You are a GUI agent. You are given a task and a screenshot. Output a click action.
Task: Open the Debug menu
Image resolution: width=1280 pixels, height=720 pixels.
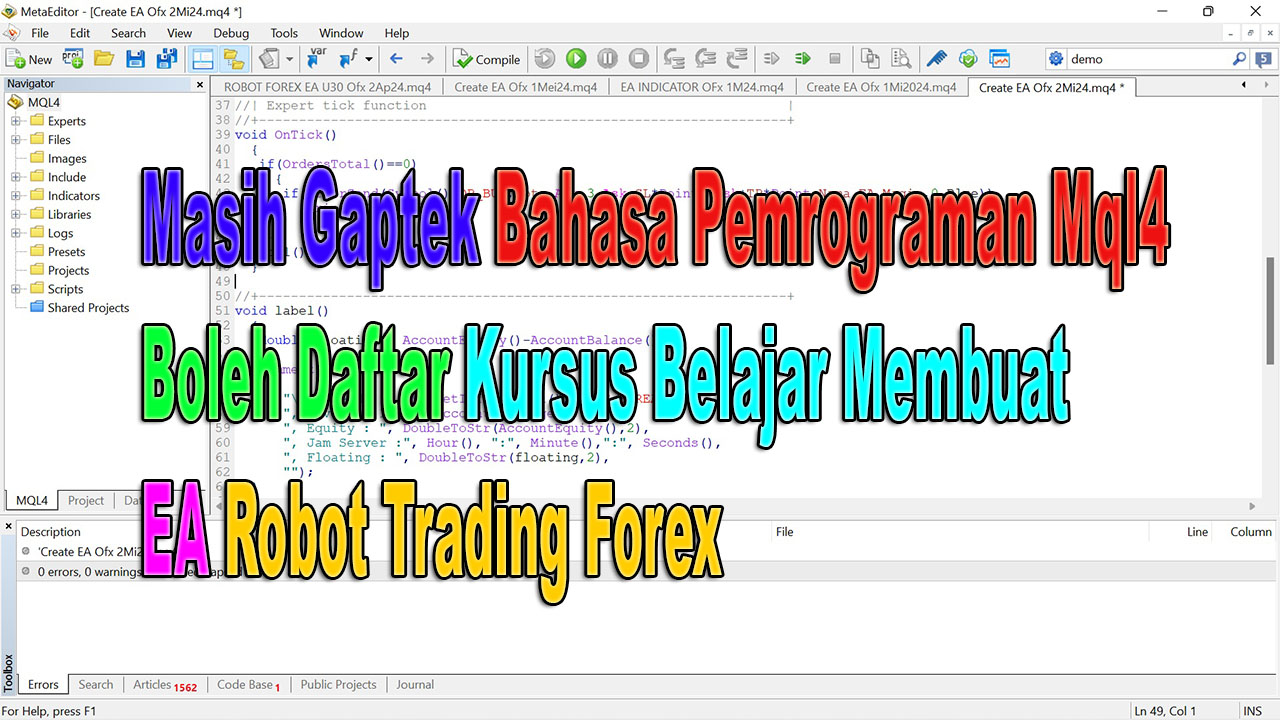pos(231,33)
